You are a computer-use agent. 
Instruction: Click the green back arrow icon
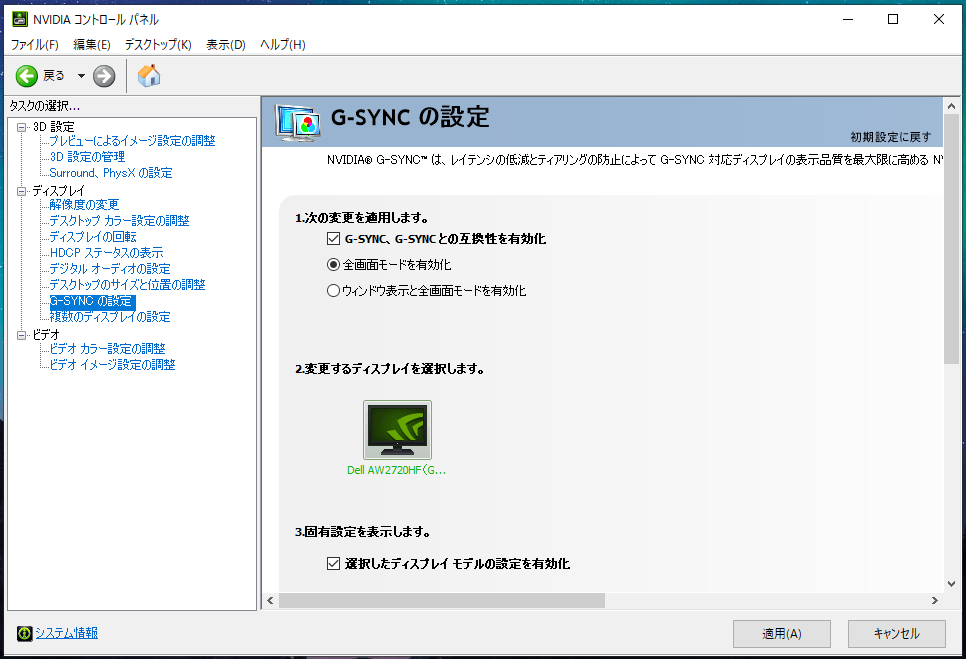tap(26, 76)
